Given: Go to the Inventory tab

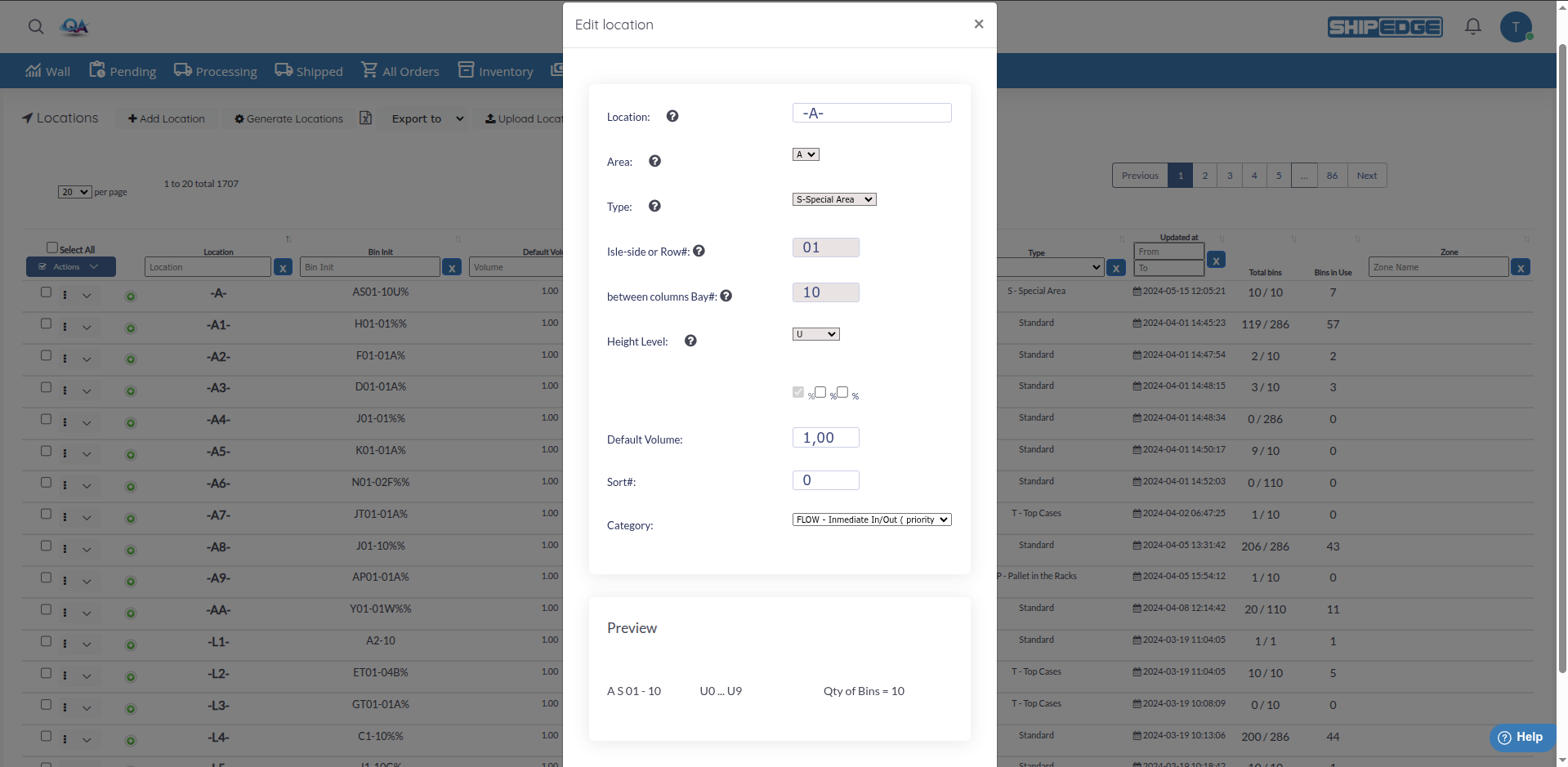Looking at the screenshot, I should click(496, 71).
